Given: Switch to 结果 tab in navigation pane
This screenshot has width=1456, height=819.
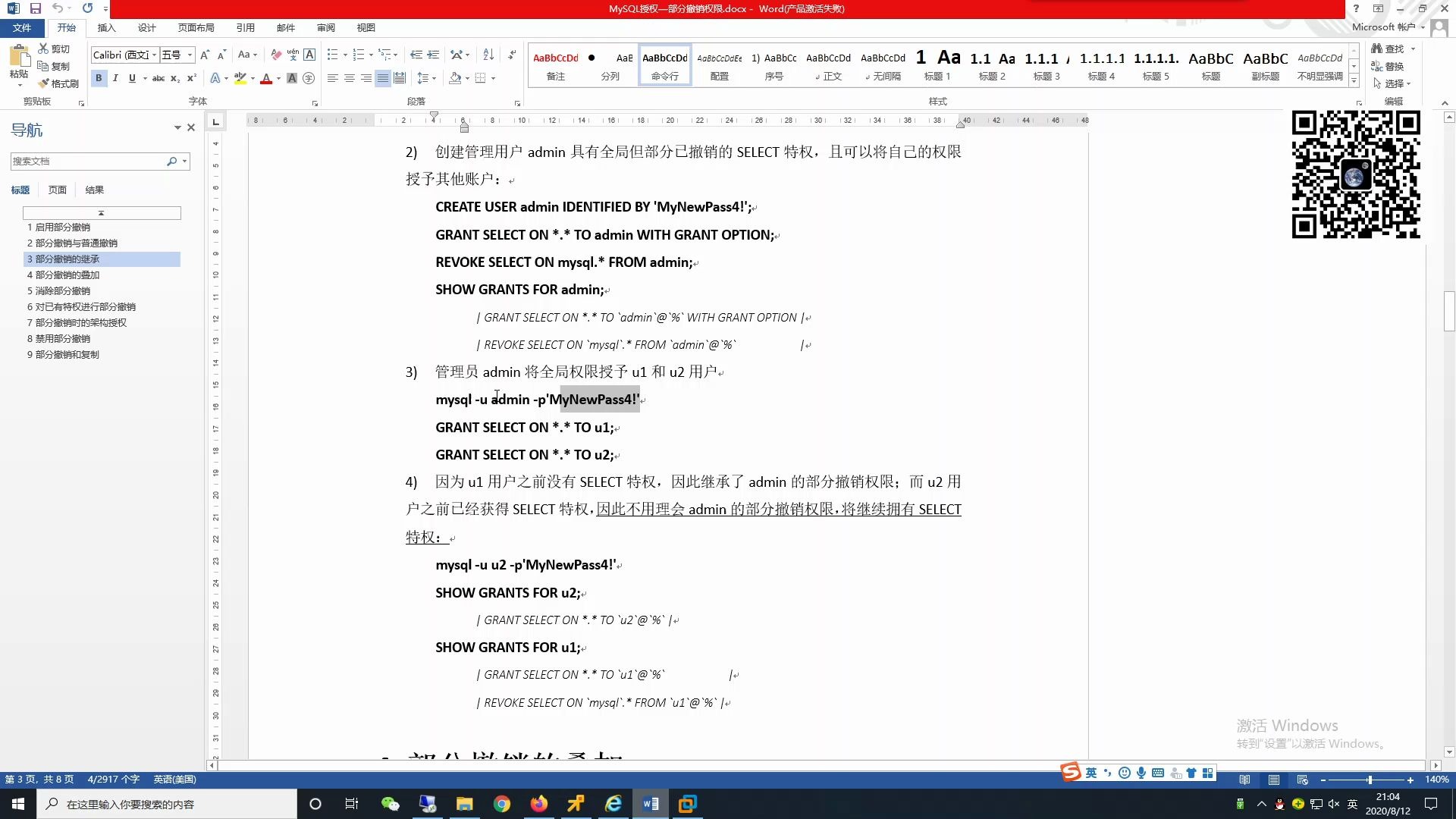Looking at the screenshot, I should (94, 190).
